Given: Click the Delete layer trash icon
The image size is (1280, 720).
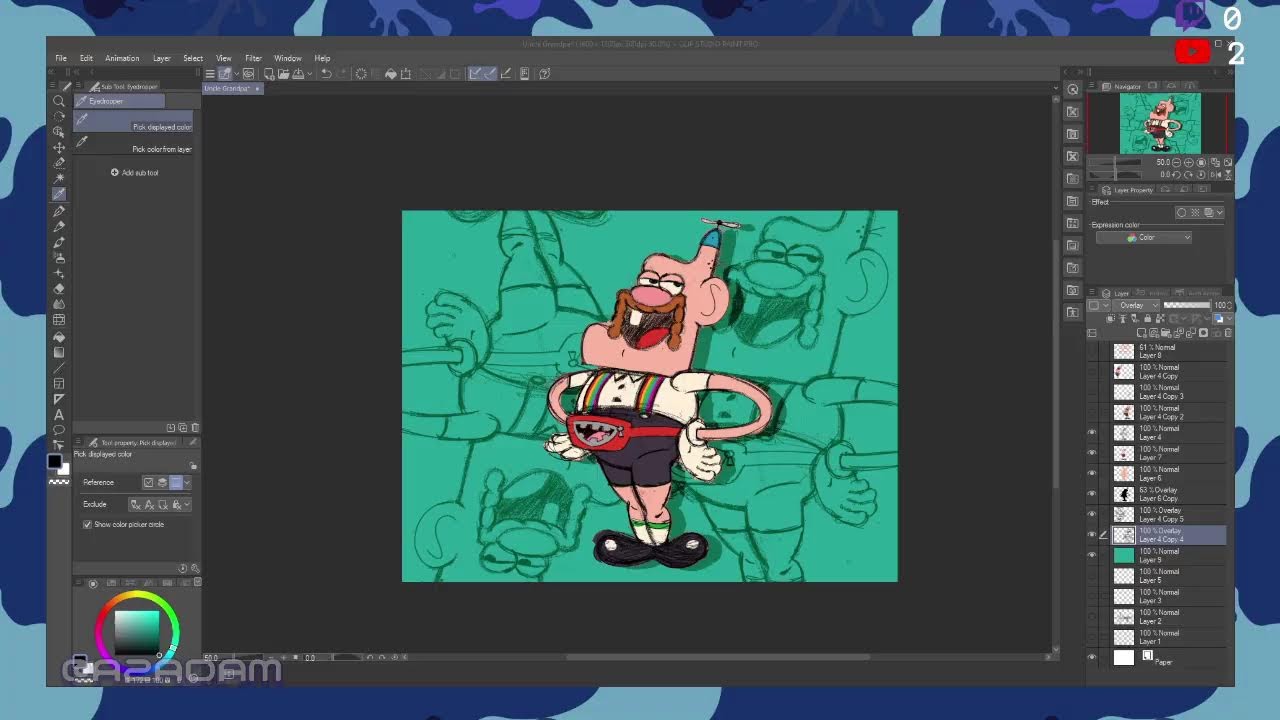Looking at the screenshot, I should pos(1227,333).
